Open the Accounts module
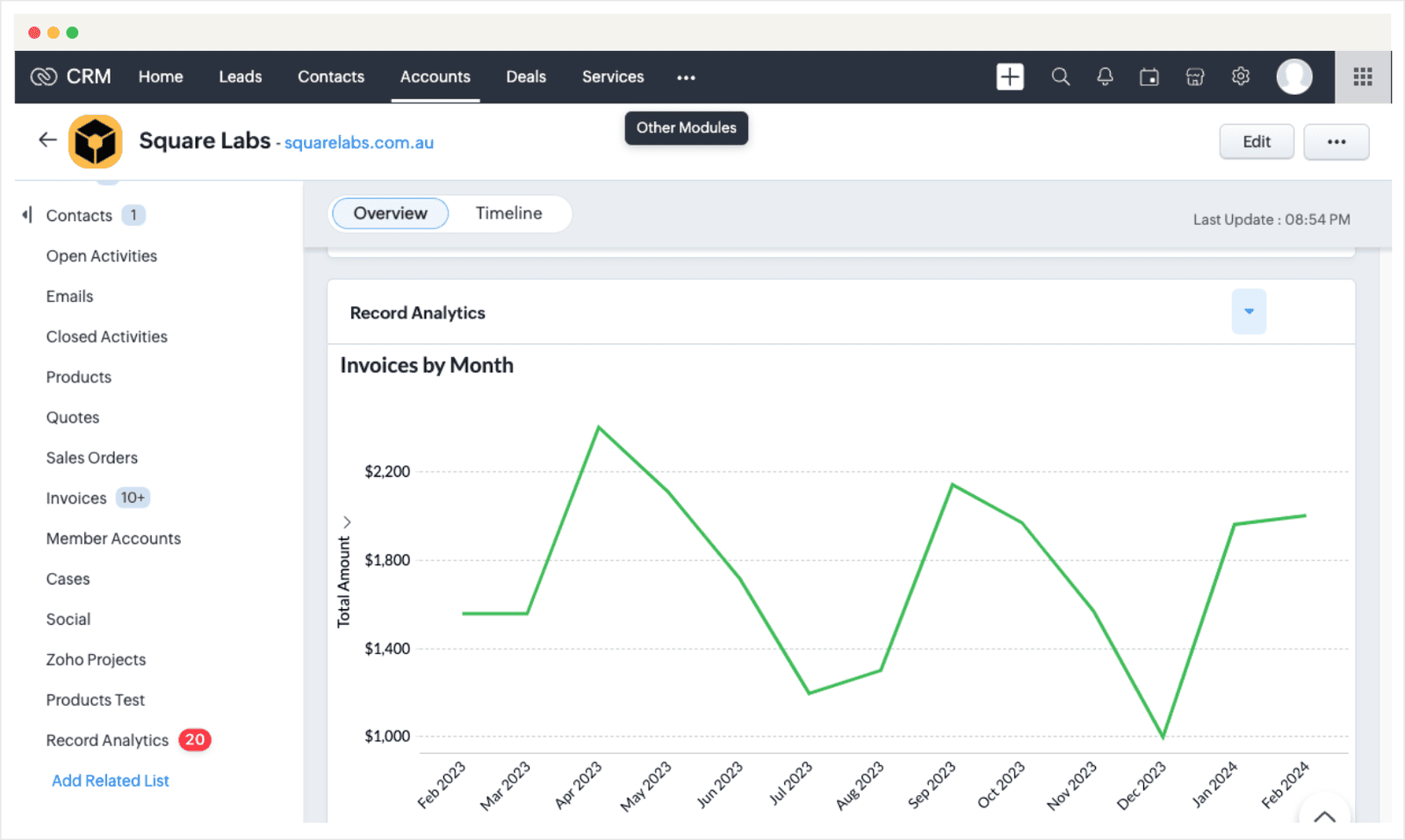 click(435, 77)
